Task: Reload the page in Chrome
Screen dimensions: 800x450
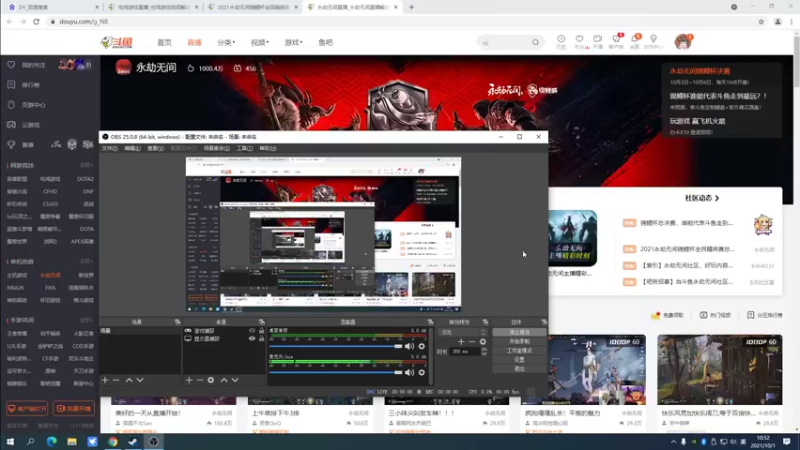Action: (36, 21)
